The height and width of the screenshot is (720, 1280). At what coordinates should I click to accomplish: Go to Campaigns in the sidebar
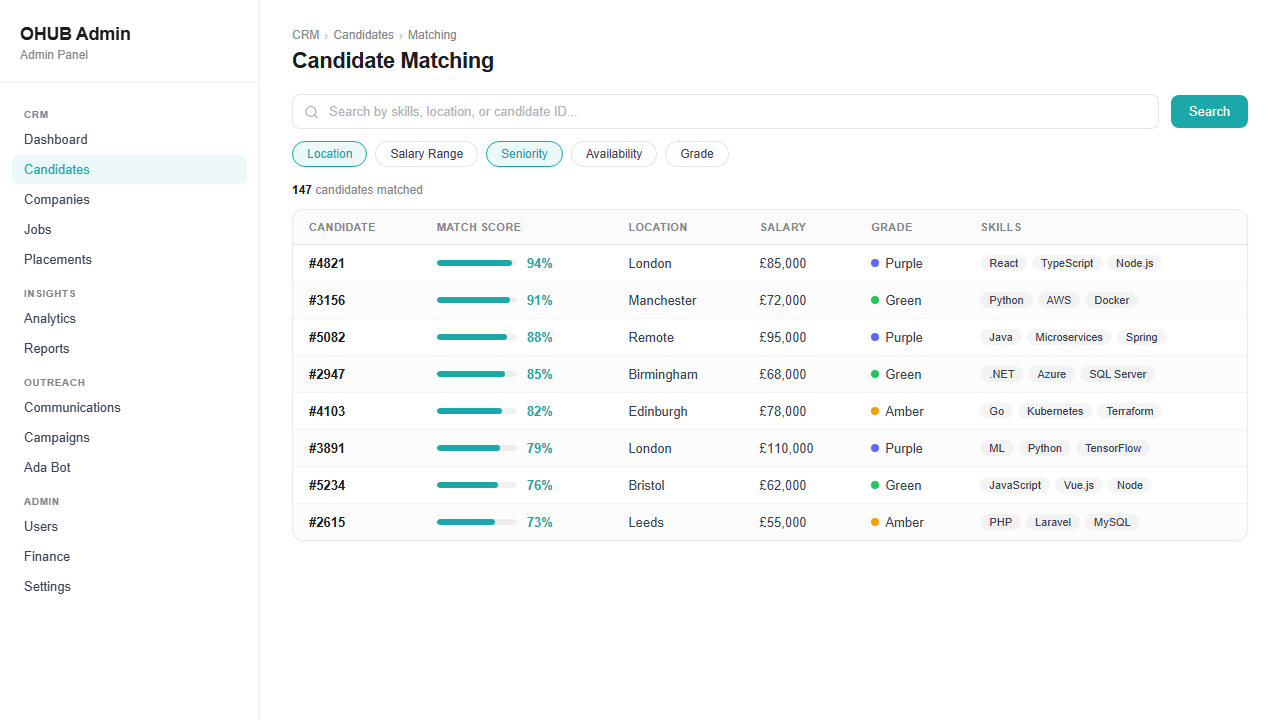pos(129,438)
